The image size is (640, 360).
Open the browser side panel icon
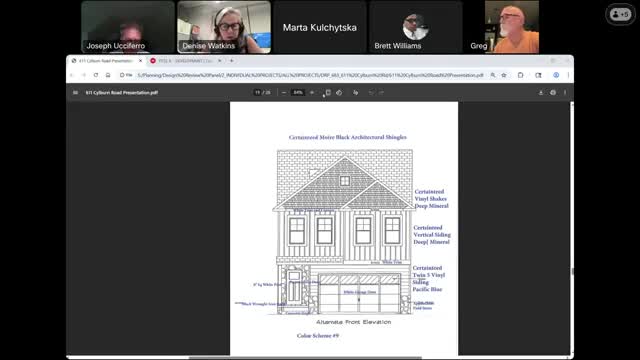[538, 75]
